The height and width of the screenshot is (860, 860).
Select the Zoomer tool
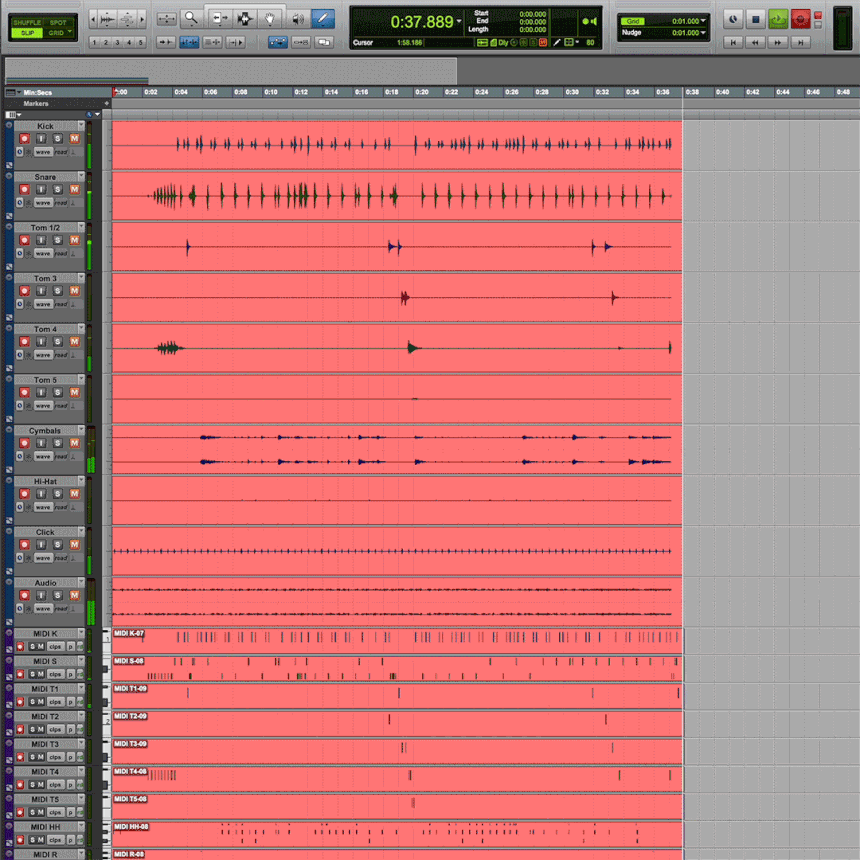(x=191, y=17)
